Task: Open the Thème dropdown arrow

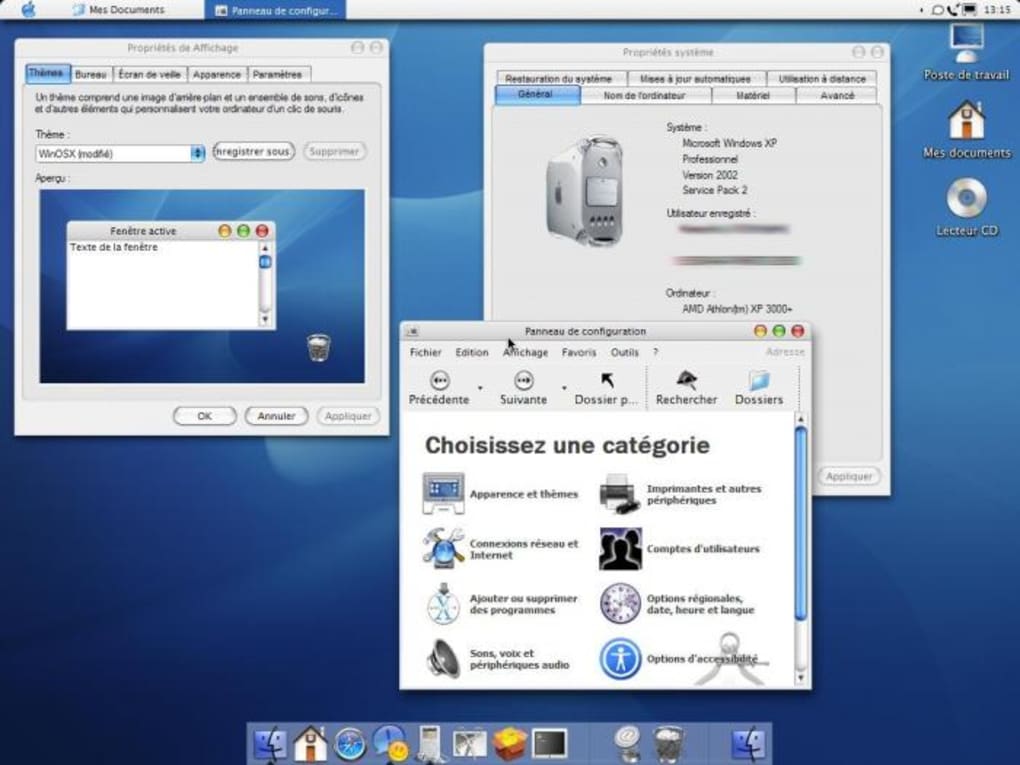Action: point(196,153)
